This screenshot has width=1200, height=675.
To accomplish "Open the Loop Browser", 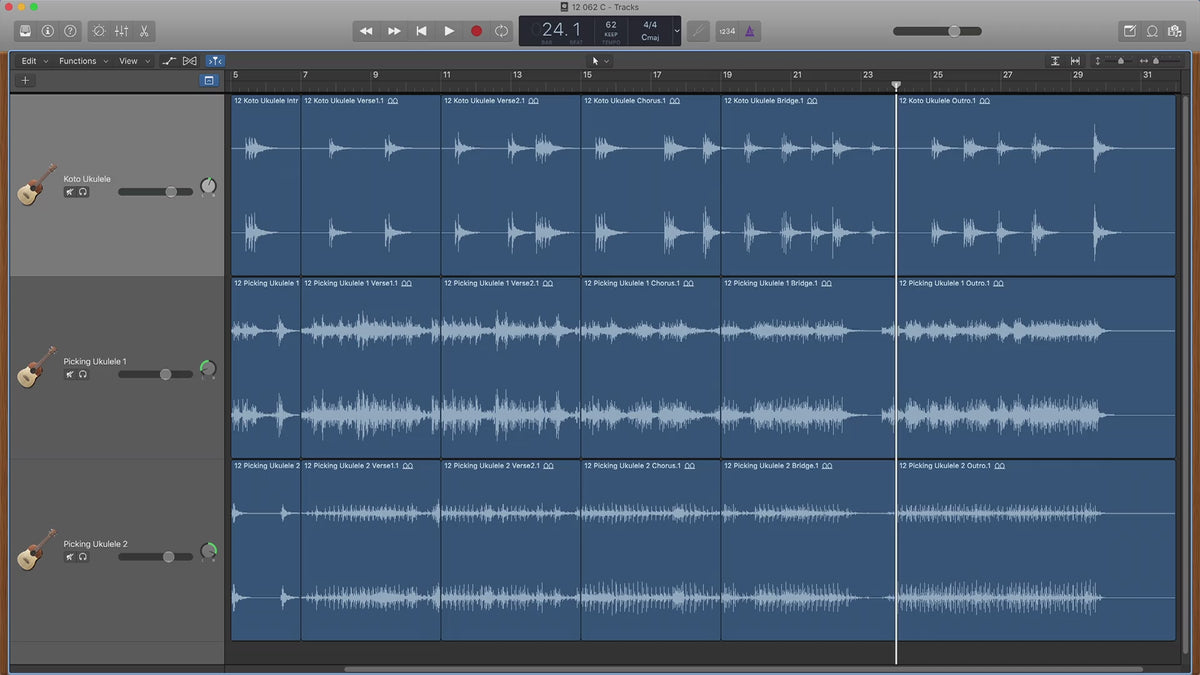I will [x=1152, y=31].
